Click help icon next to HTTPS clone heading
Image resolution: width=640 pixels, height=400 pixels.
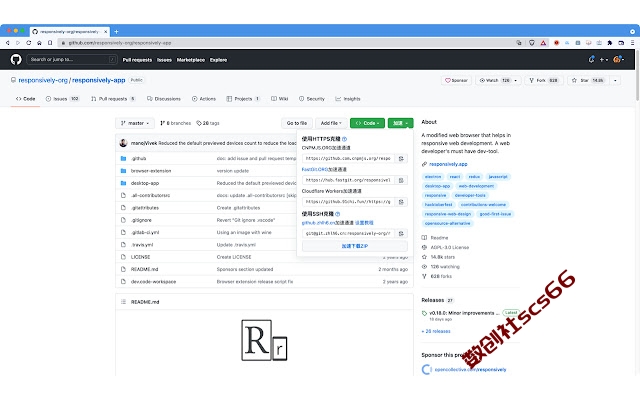(x=344, y=139)
